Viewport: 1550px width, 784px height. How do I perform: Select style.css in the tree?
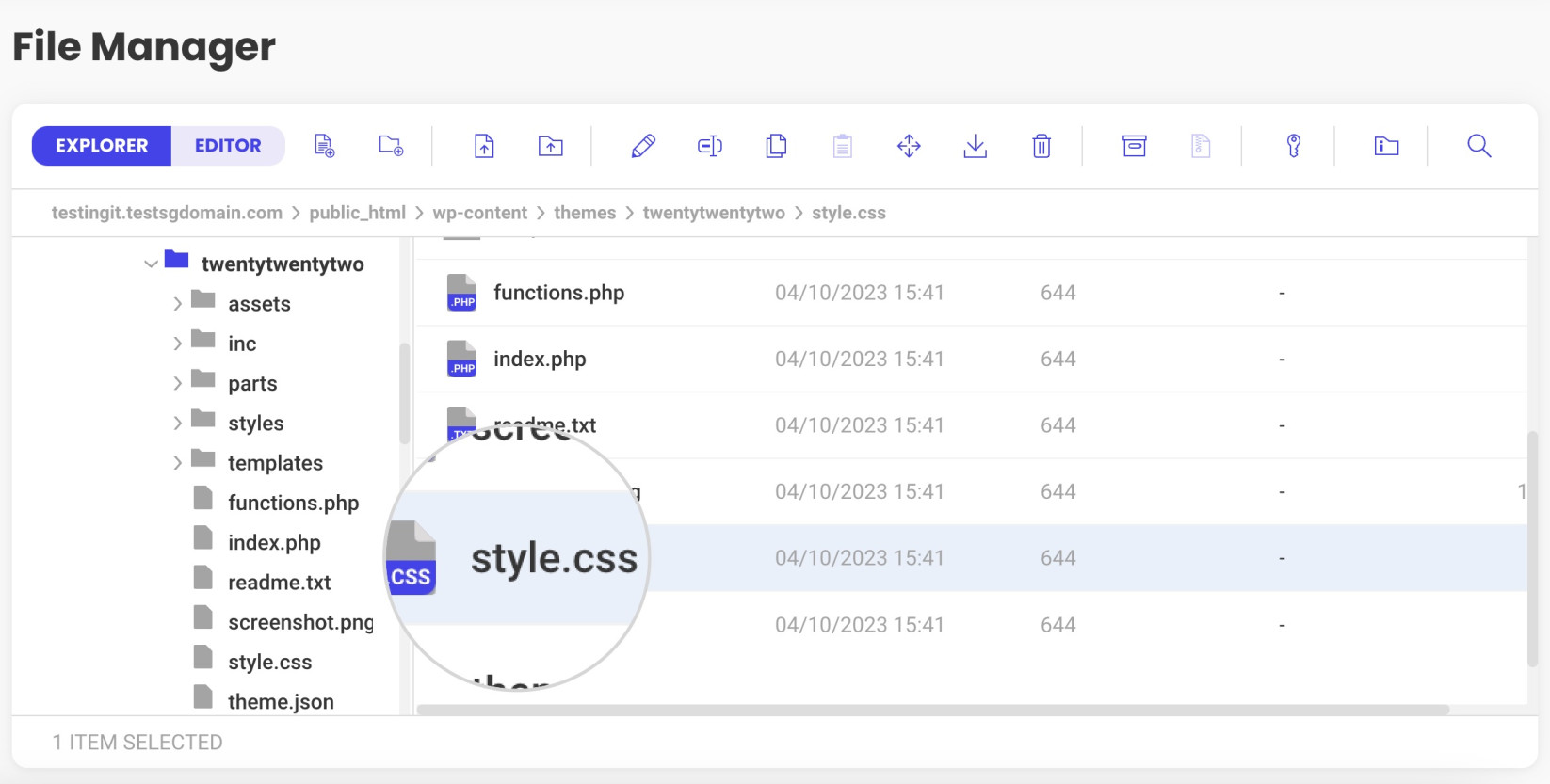coord(269,662)
